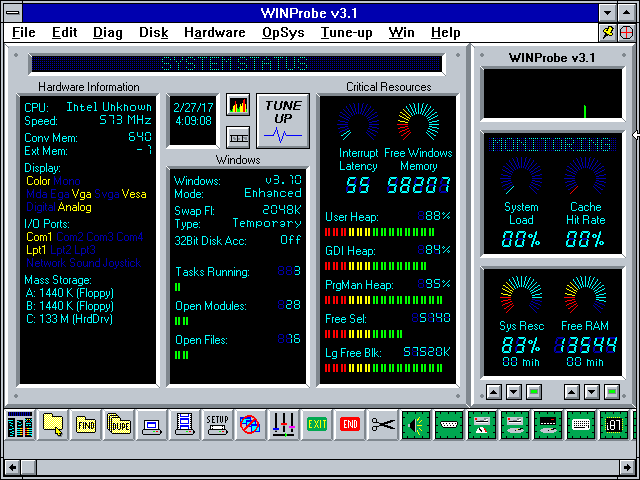The image size is (640, 480).
Task: Click the Lg Free Blk level bar
Action: tap(384, 368)
